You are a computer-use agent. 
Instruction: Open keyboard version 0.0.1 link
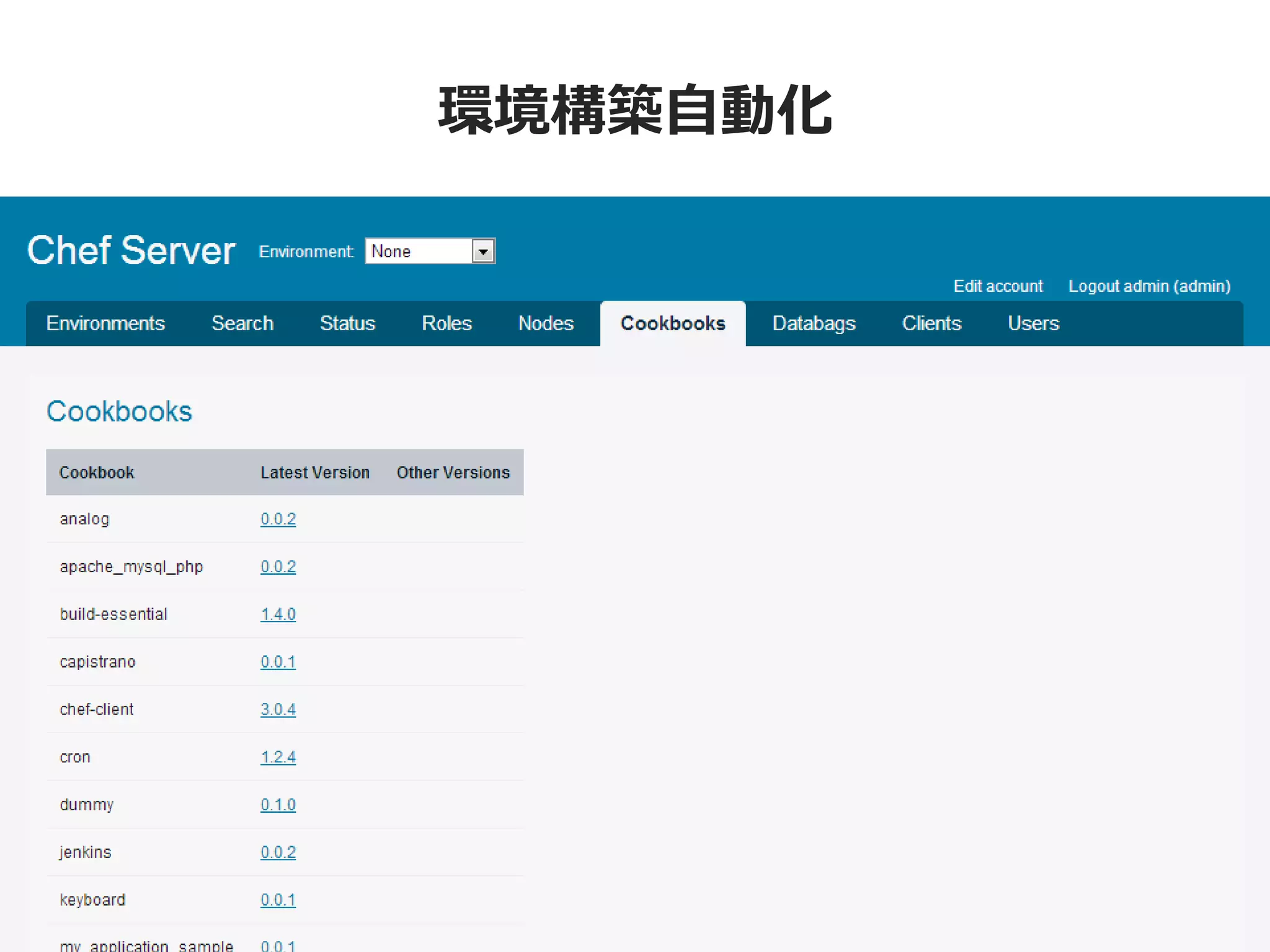278,901
